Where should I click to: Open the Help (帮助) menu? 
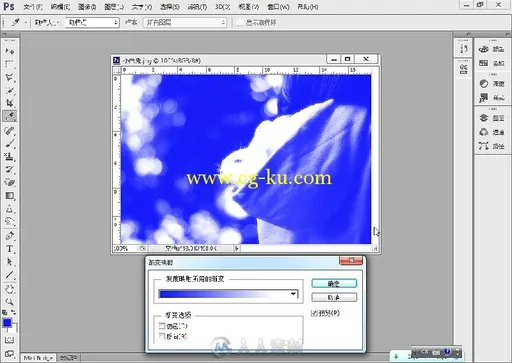tap(308, 7)
